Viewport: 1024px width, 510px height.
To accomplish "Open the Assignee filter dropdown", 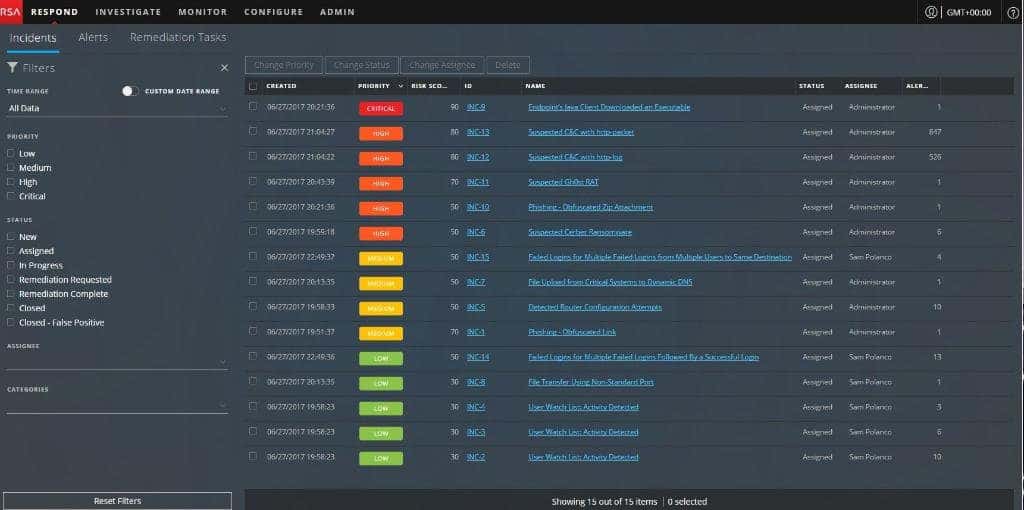I will pyautogui.click(x=117, y=361).
